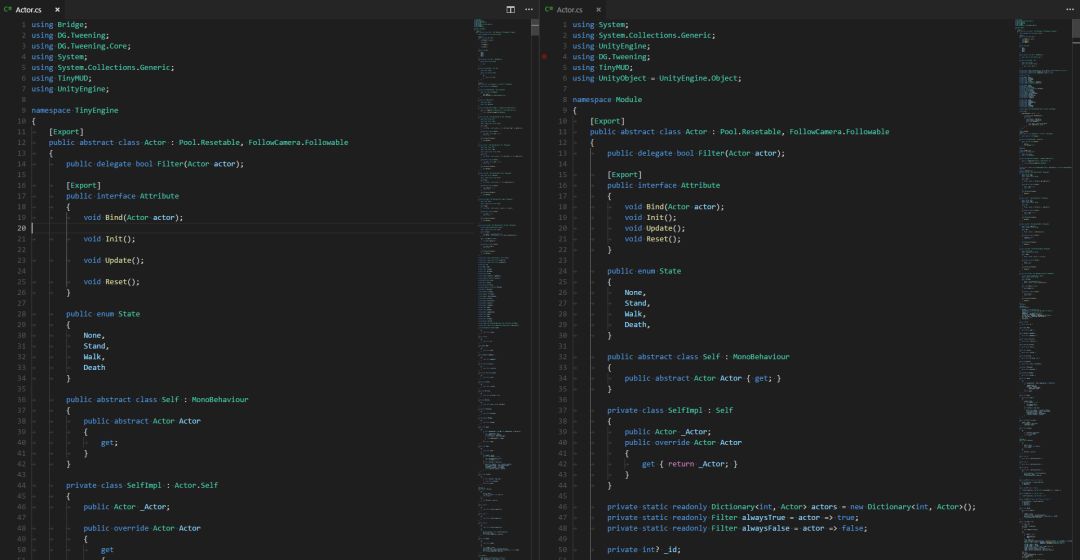Click 'MonoBehaviour' in the right editor
Viewport: 1080px width, 560px height.
pyautogui.click(x=761, y=357)
